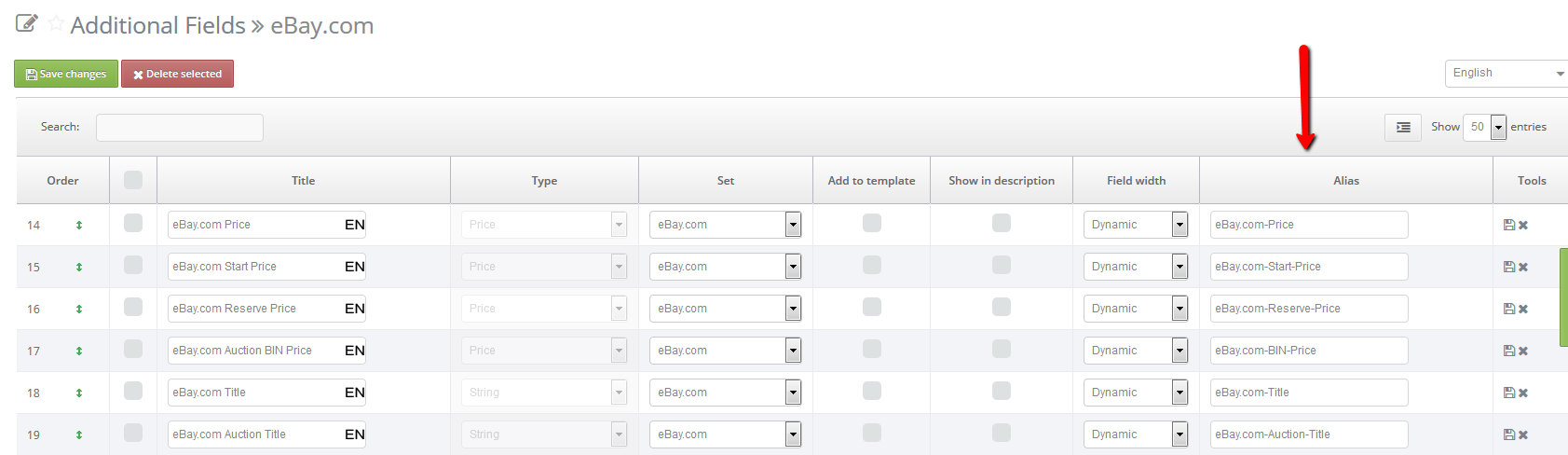
Task: Open the disabled Type dropdown for eBay.com Price
Action: [x=544, y=225]
